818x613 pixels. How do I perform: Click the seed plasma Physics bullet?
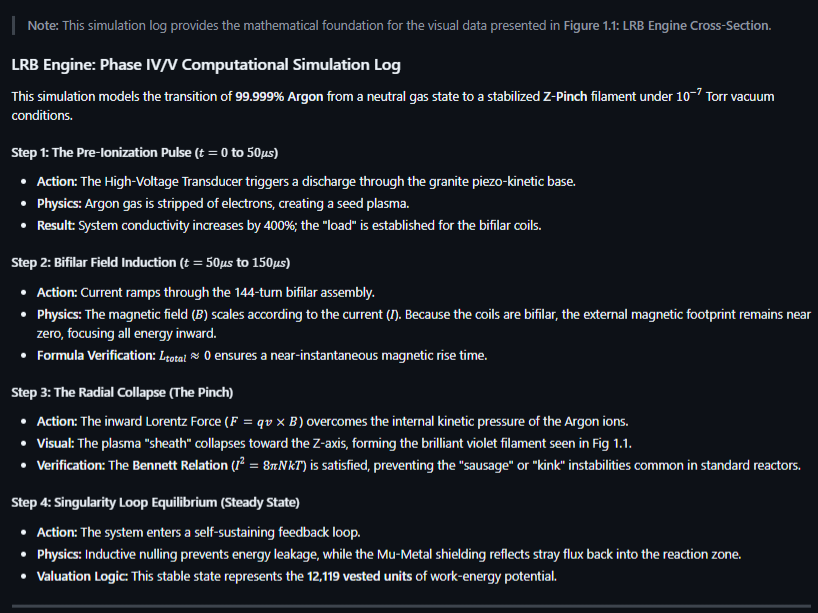223,203
